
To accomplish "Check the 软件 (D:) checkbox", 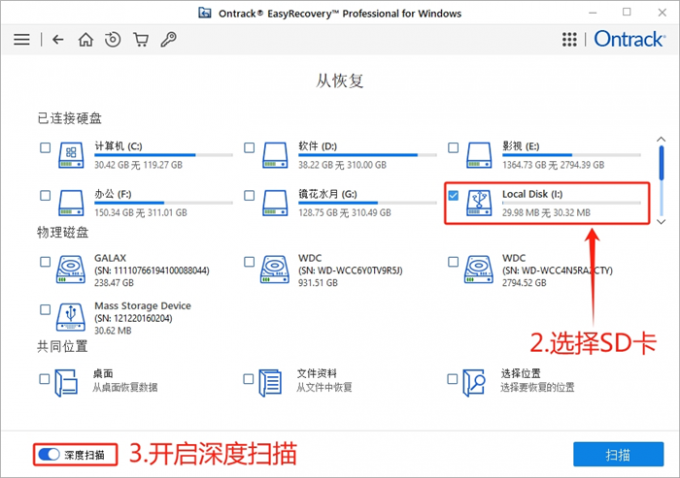I will pos(249,147).
